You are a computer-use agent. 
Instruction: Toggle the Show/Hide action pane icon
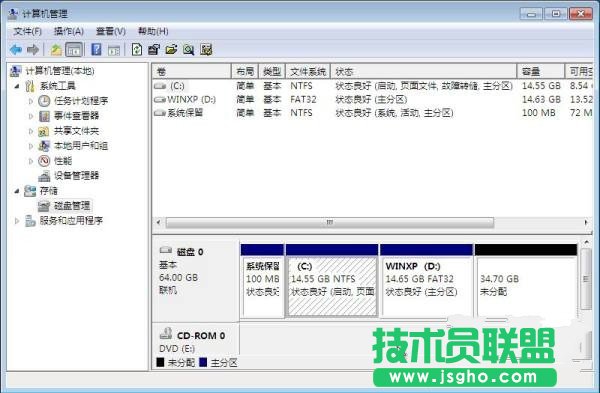coord(114,50)
